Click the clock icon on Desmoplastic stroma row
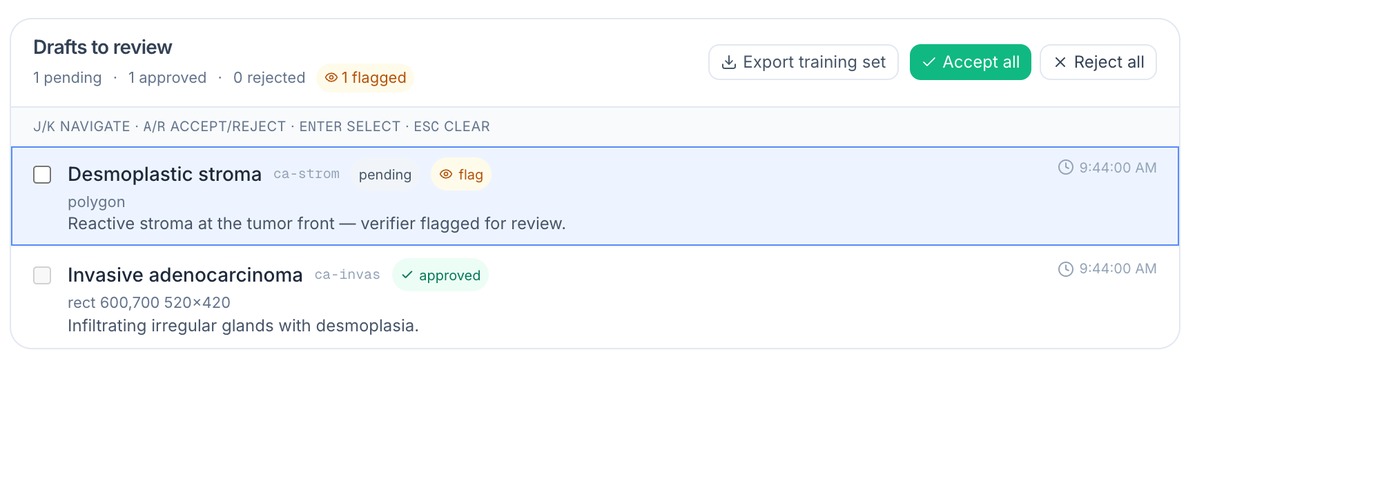The height and width of the screenshot is (497, 1400). point(1066,167)
